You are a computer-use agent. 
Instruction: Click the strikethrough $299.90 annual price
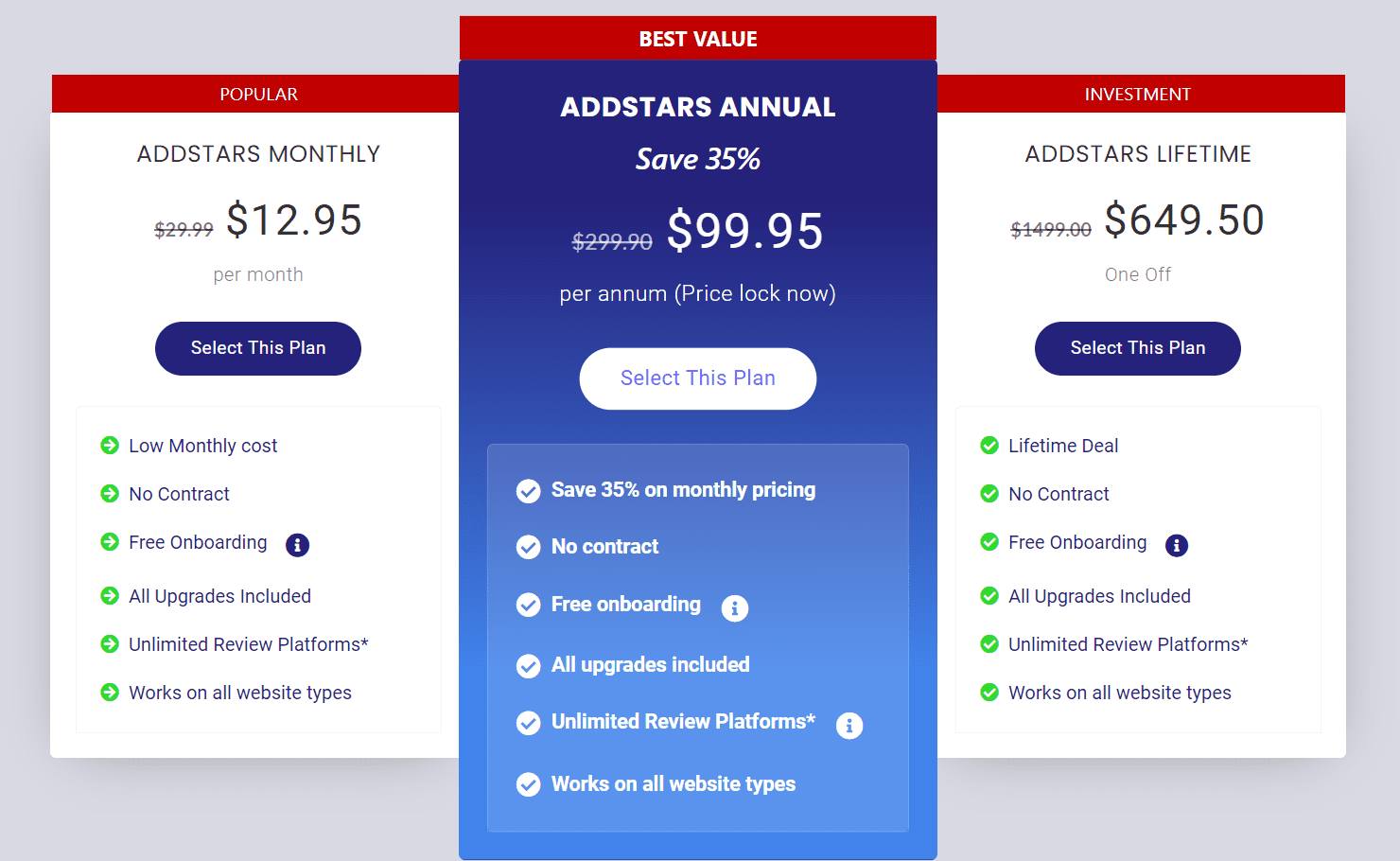click(611, 241)
